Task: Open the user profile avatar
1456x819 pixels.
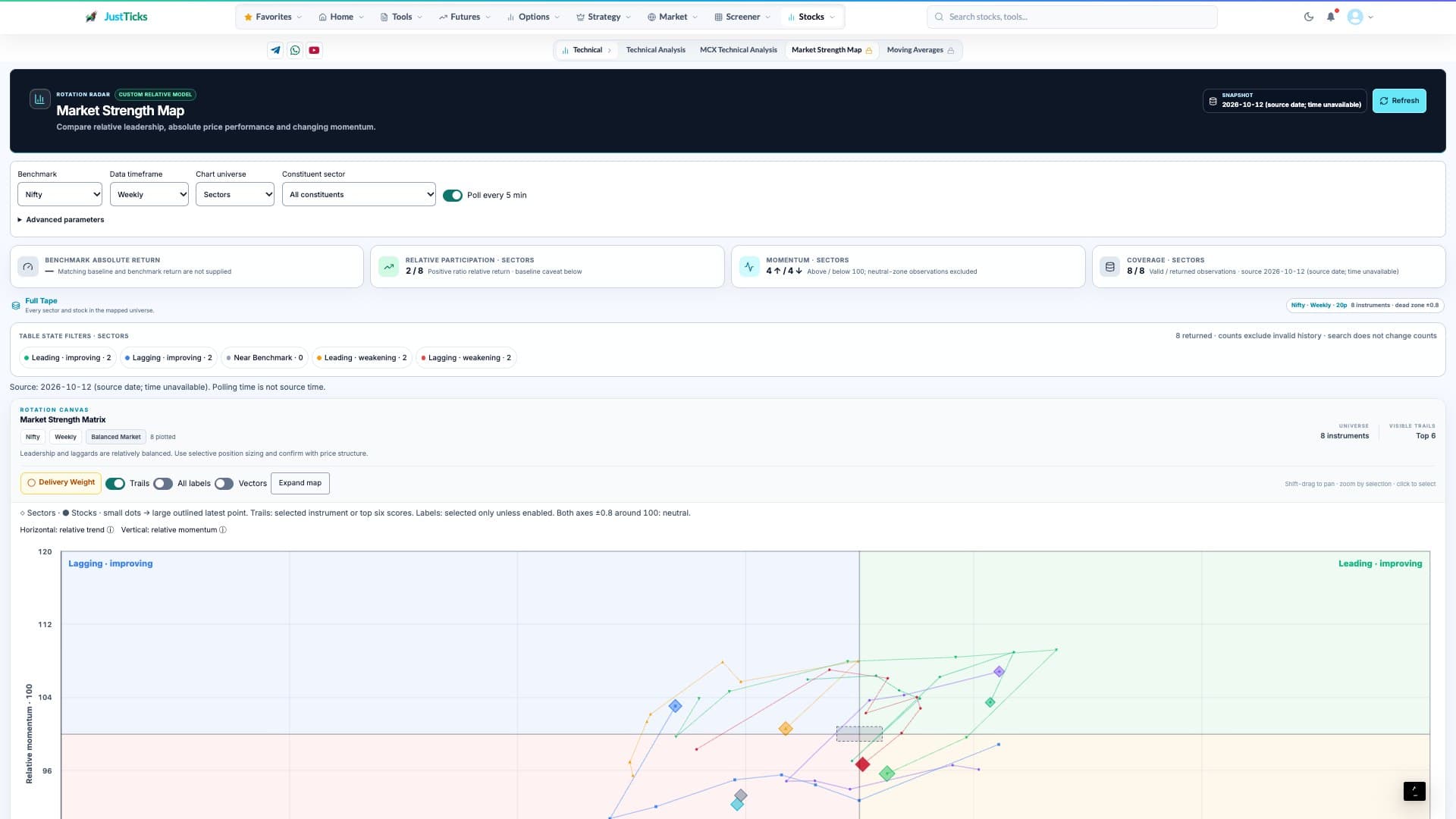Action: coord(1355,17)
